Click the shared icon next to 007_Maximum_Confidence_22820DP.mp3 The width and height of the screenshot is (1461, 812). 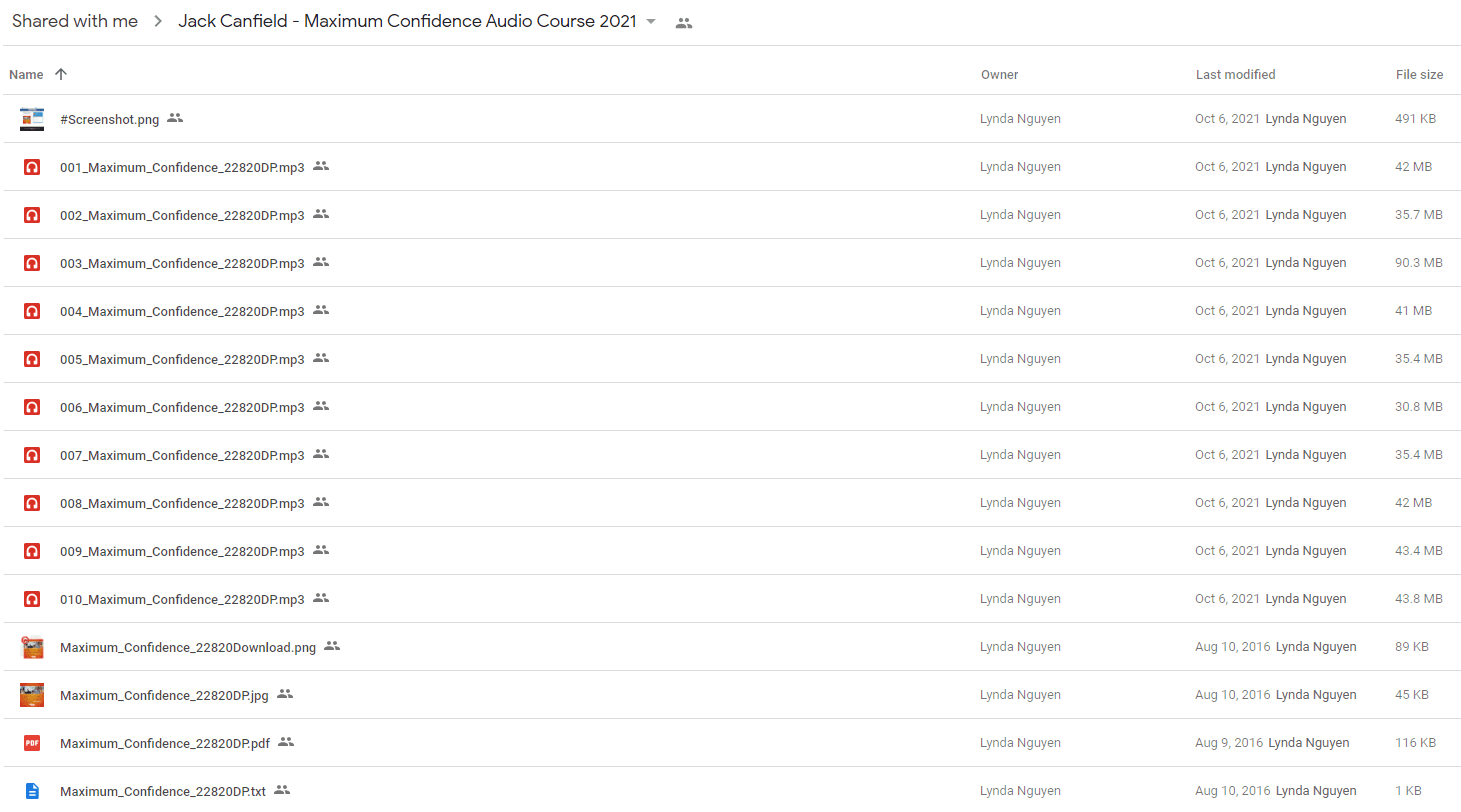point(321,454)
